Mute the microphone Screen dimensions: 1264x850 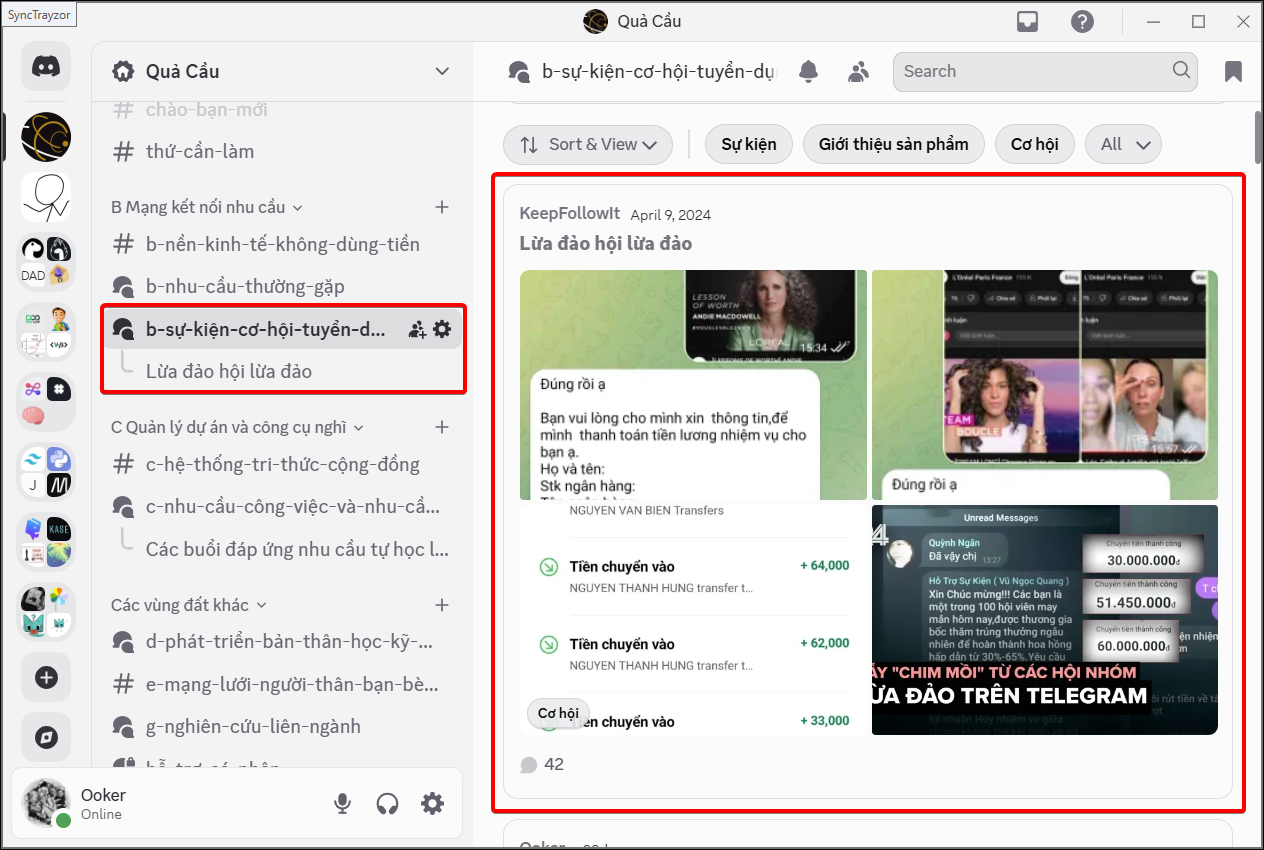click(x=343, y=803)
